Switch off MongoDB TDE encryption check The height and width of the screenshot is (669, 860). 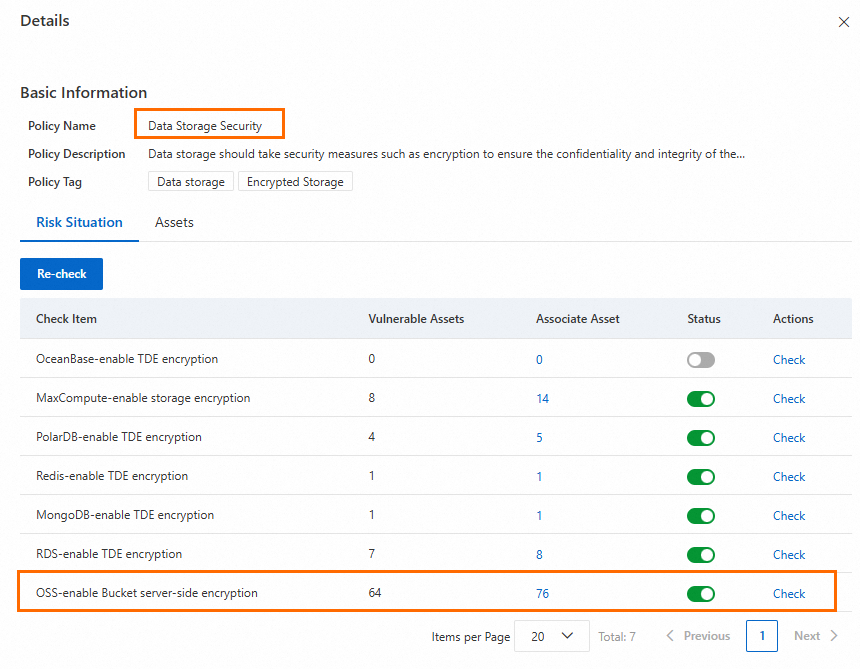point(701,516)
